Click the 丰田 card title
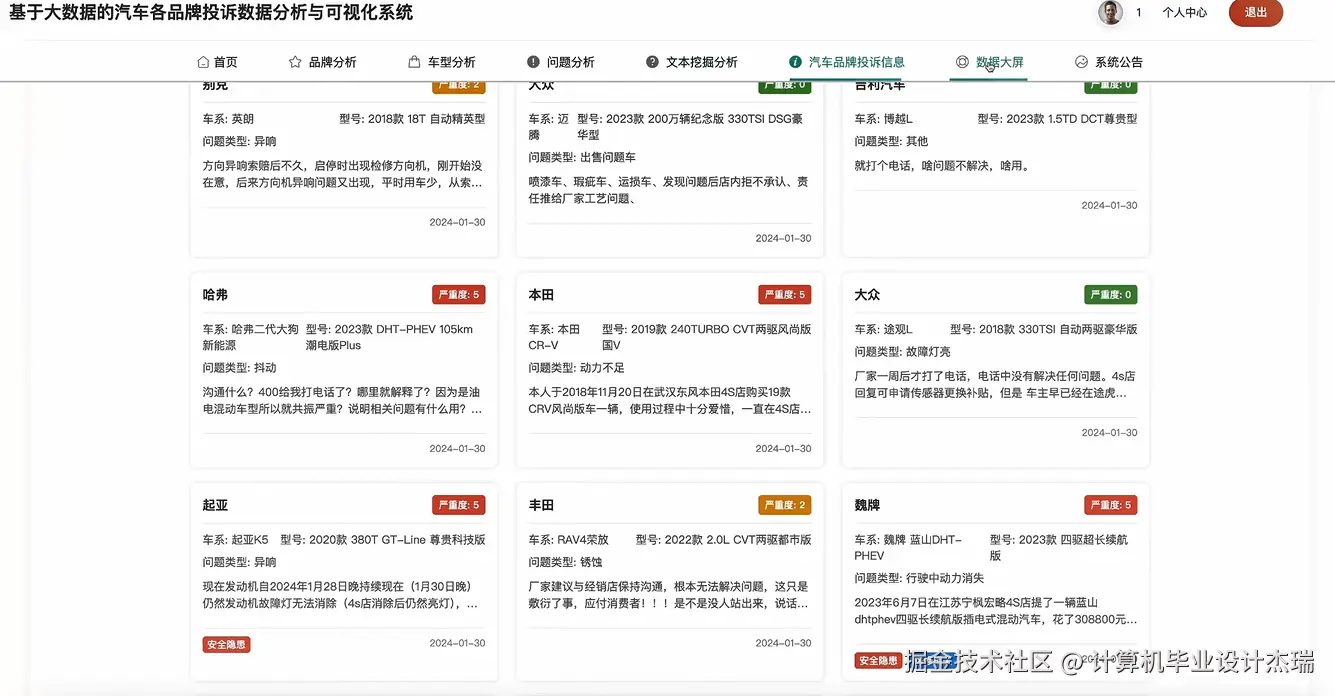The height and width of the screenshot is (696, 1335). tap(541, 505)
